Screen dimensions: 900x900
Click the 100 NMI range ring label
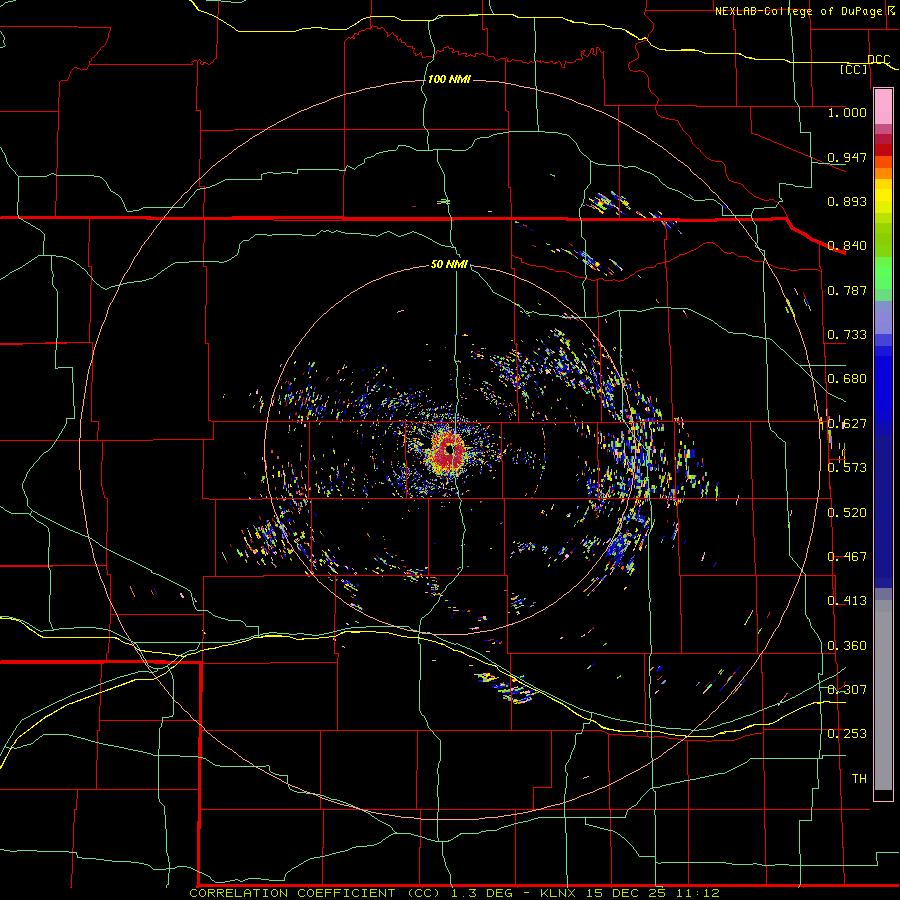(x=449, y=79)
